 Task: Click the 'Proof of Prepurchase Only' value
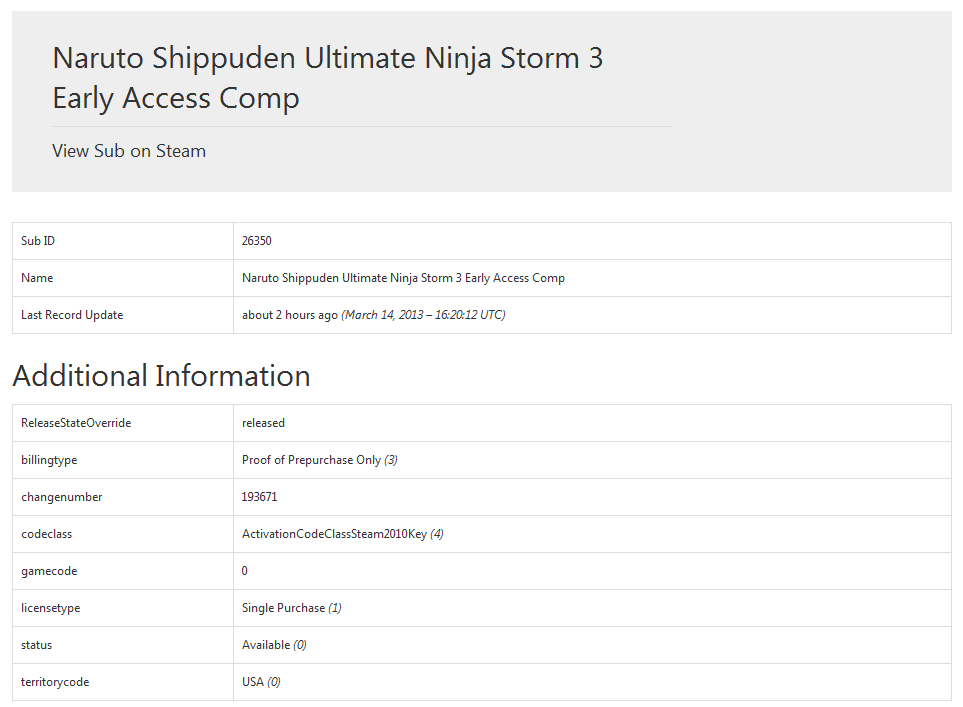point(311,460)
